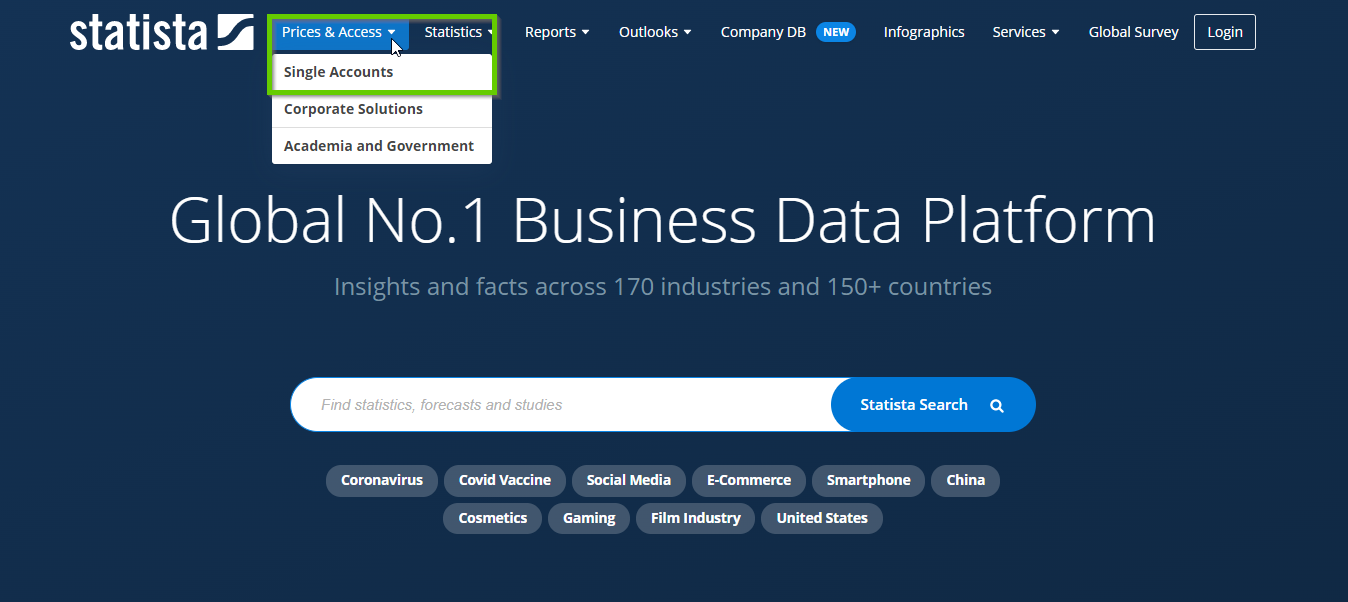Expand the Statistics menu

[x=459, y=32]
